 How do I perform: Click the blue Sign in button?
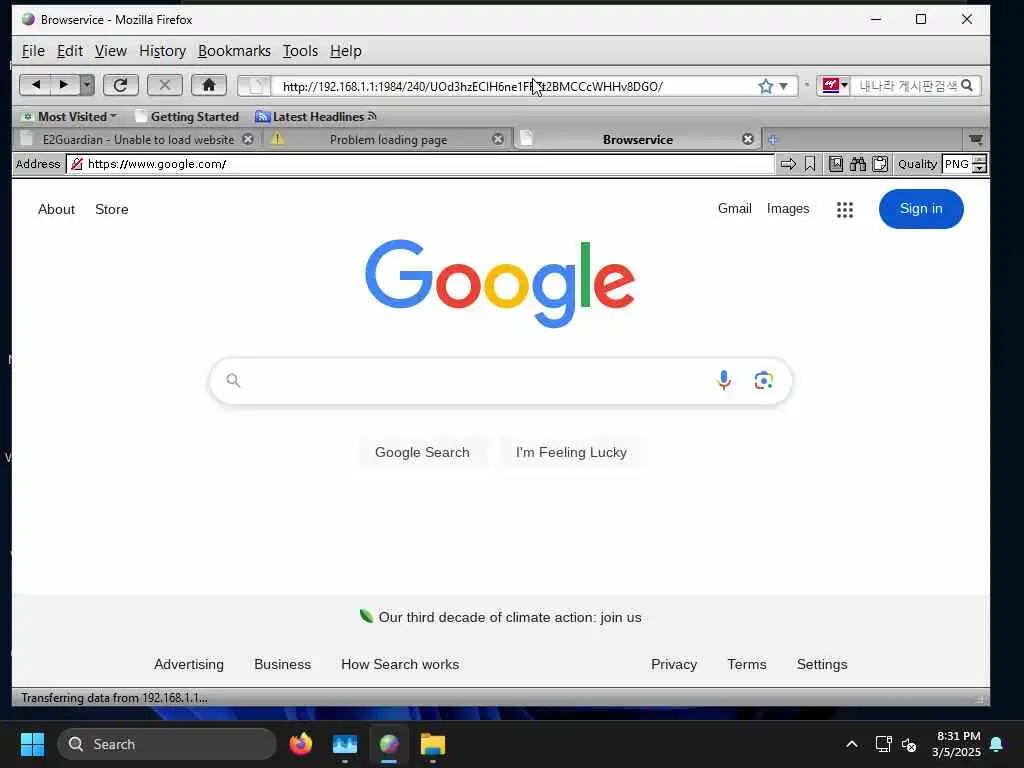coord(921,209)
